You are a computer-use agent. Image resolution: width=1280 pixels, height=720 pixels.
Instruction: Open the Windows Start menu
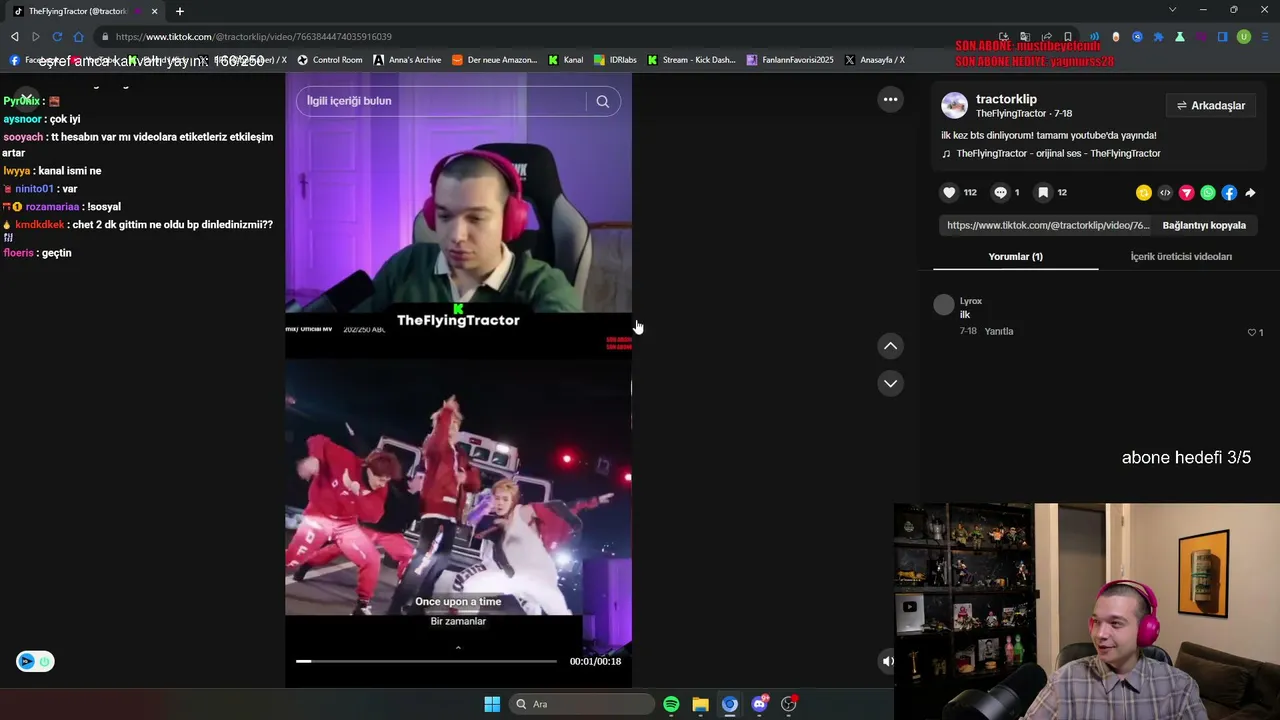(492, 704)
